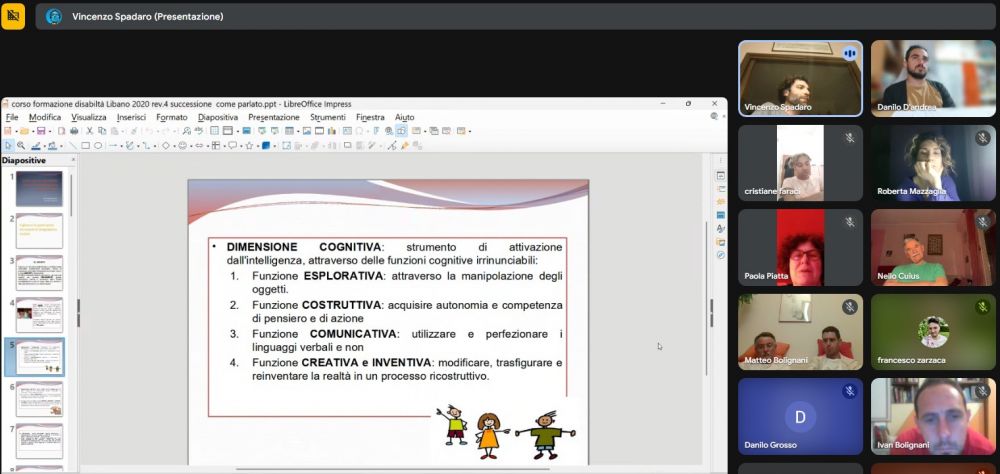The width and height of the screenshot is (1000, 474).
Task: Select slide 1 thumbnail in Diapositive panel
Action: (x=39, y=189)
